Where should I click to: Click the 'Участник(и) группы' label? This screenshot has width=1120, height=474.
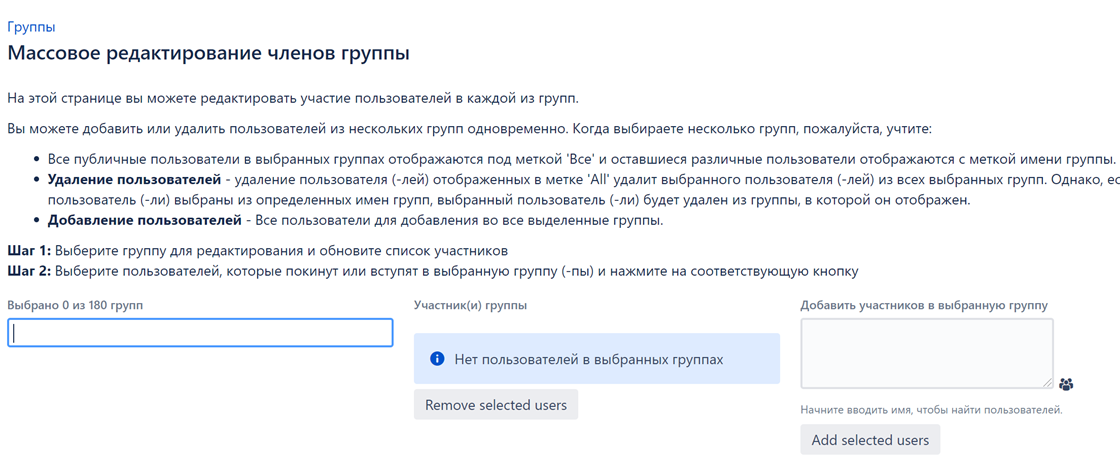(x=471, y=305)
